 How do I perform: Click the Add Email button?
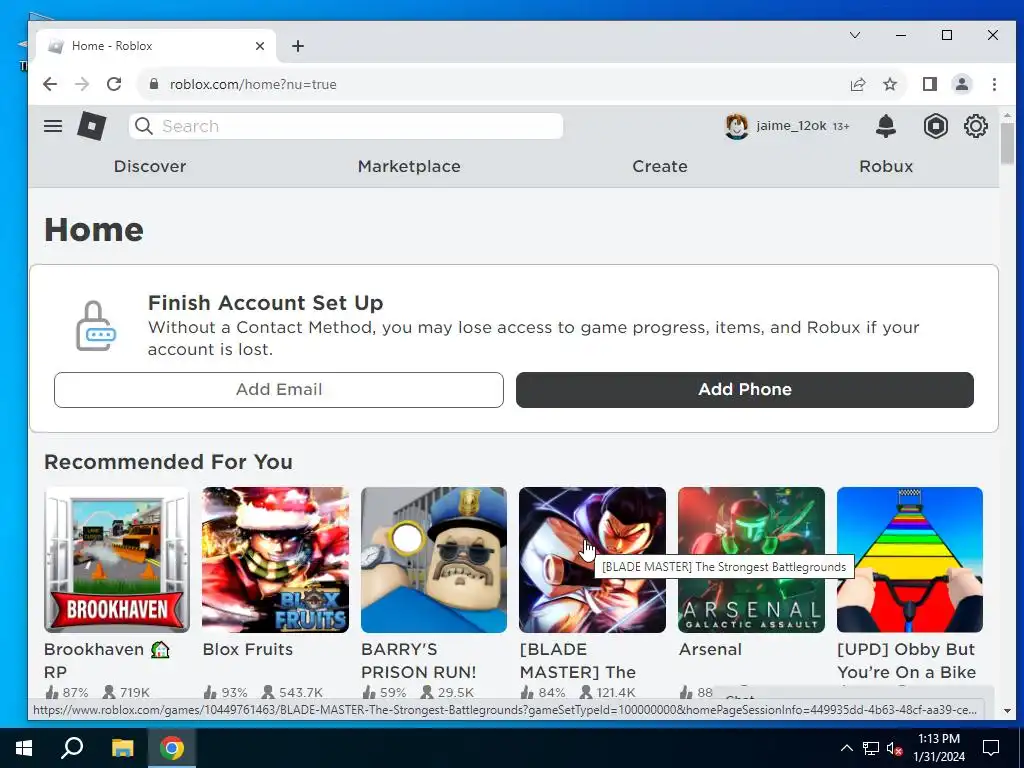tap(279, 390)
